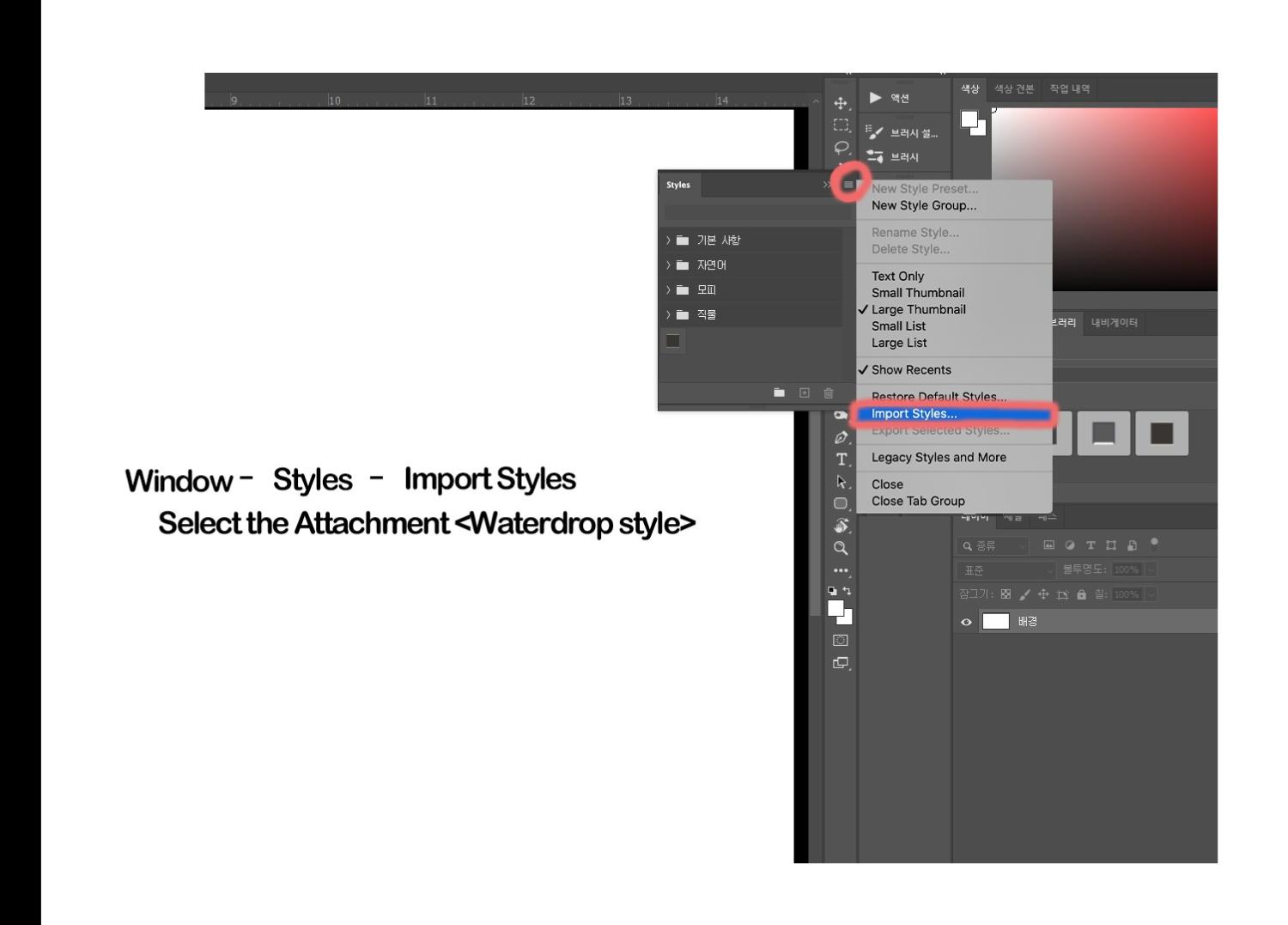Click smart object filter icon in Layers

pos(1132,545)
